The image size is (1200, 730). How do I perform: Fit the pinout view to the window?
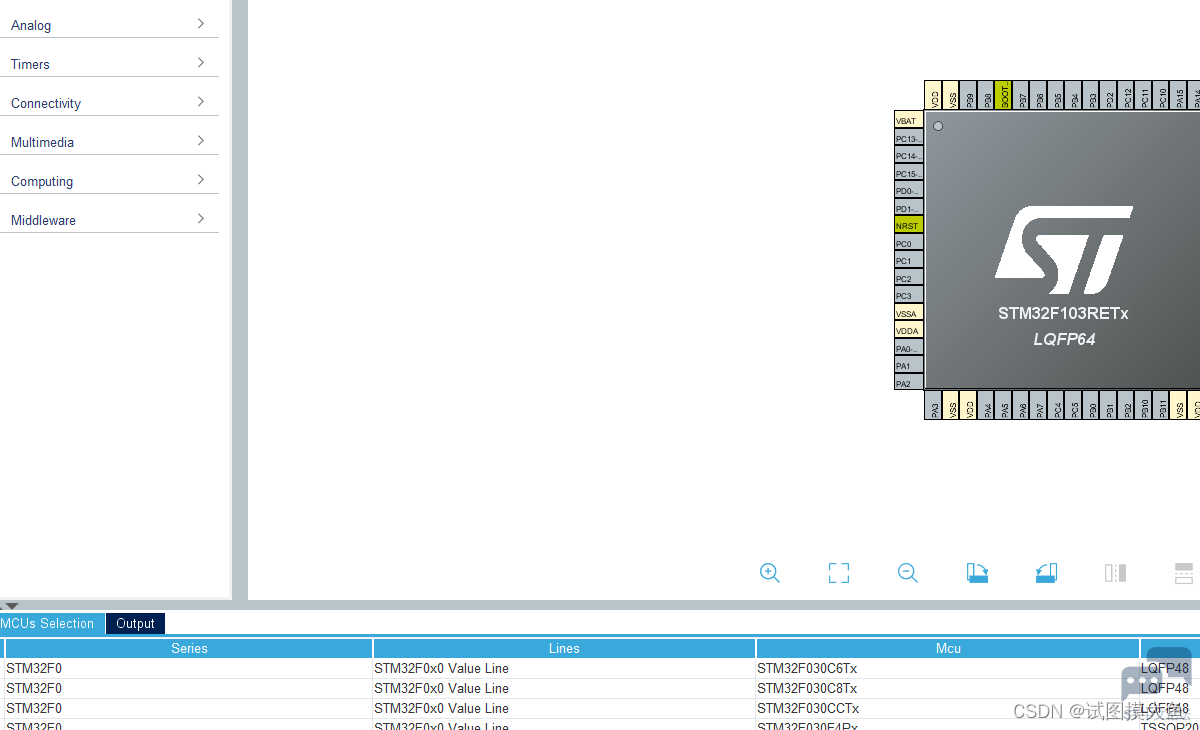[839, 573]
